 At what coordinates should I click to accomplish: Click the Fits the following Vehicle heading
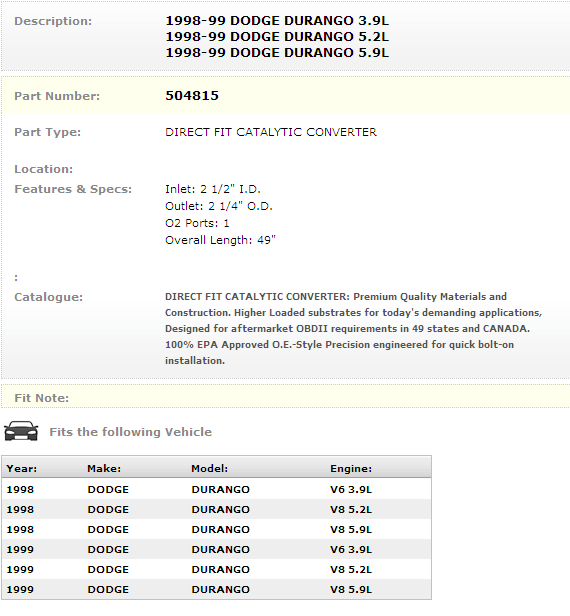coord(130,432)
